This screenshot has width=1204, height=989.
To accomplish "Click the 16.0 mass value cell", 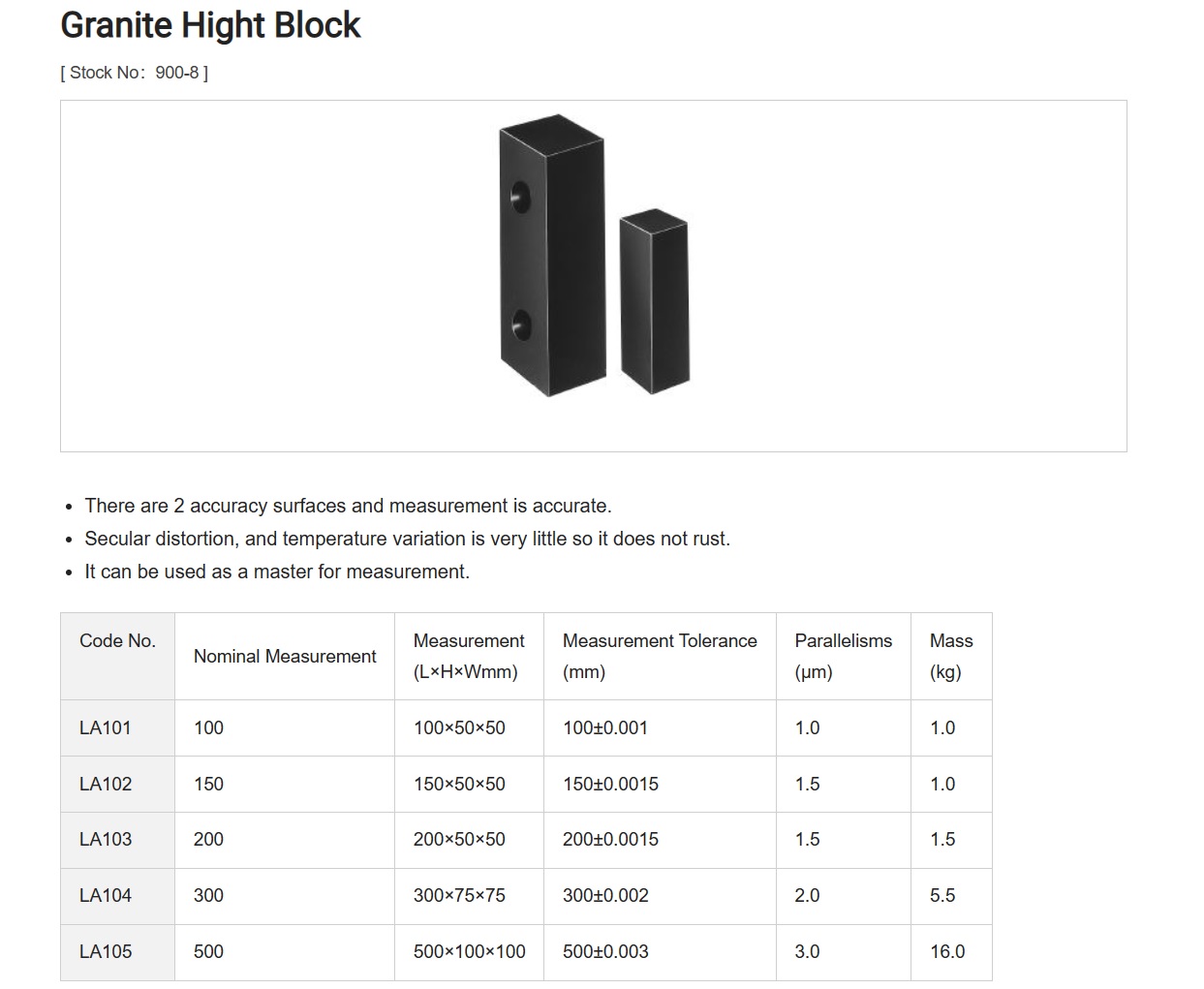I will coord(951,952).
